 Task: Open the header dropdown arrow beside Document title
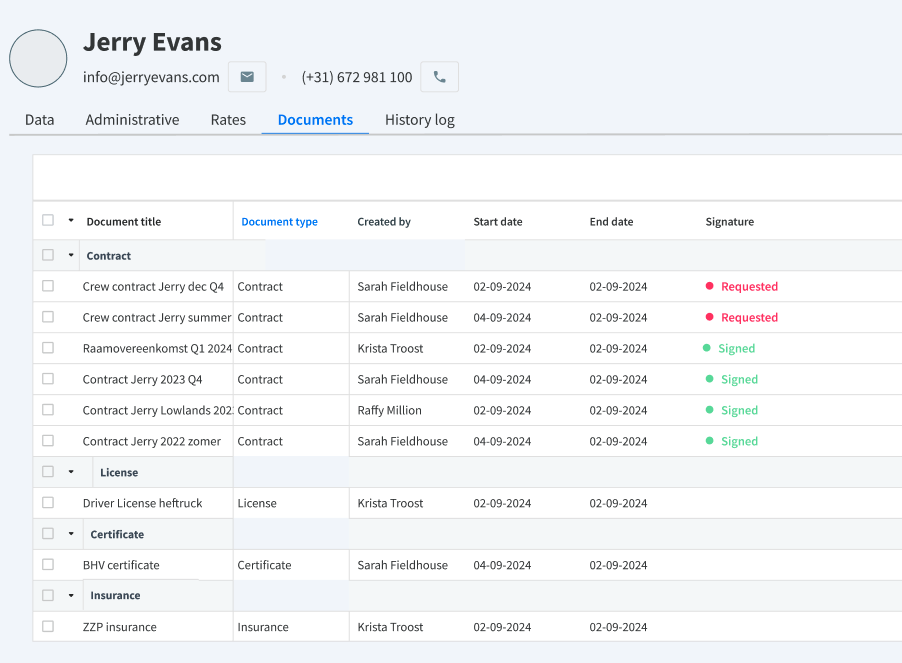point(71,221)
